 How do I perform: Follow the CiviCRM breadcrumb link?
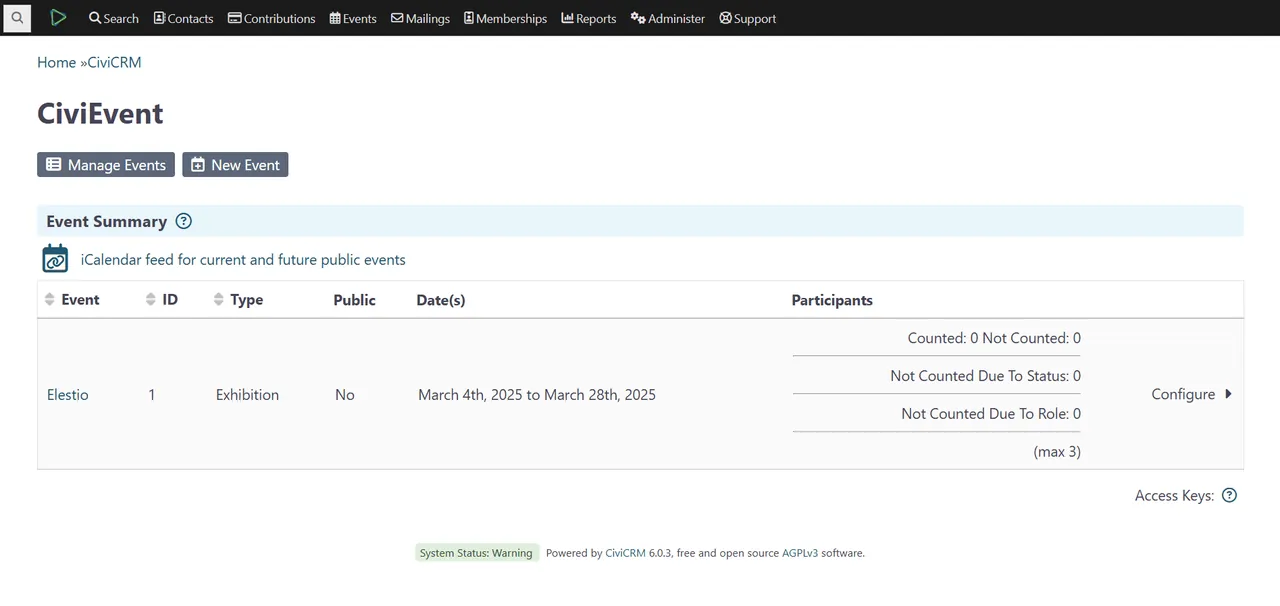point(115,62)
